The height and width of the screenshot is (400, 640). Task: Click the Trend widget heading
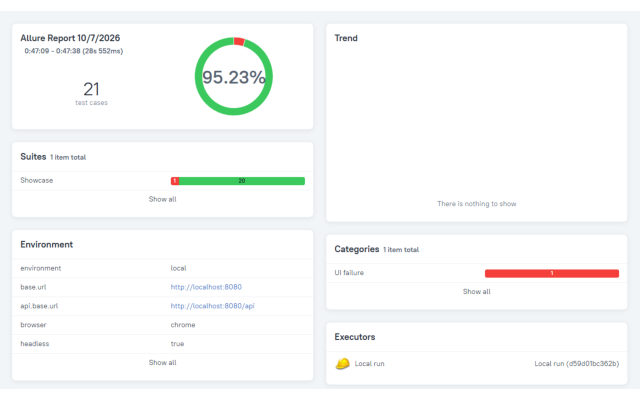pyautogui.click(x=346, y=38)
